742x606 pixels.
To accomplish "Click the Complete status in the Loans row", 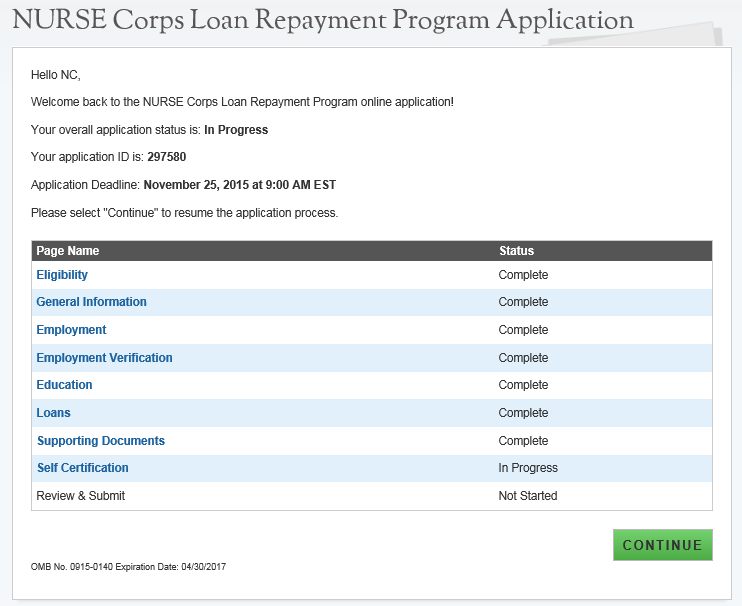I will (523, 413).
